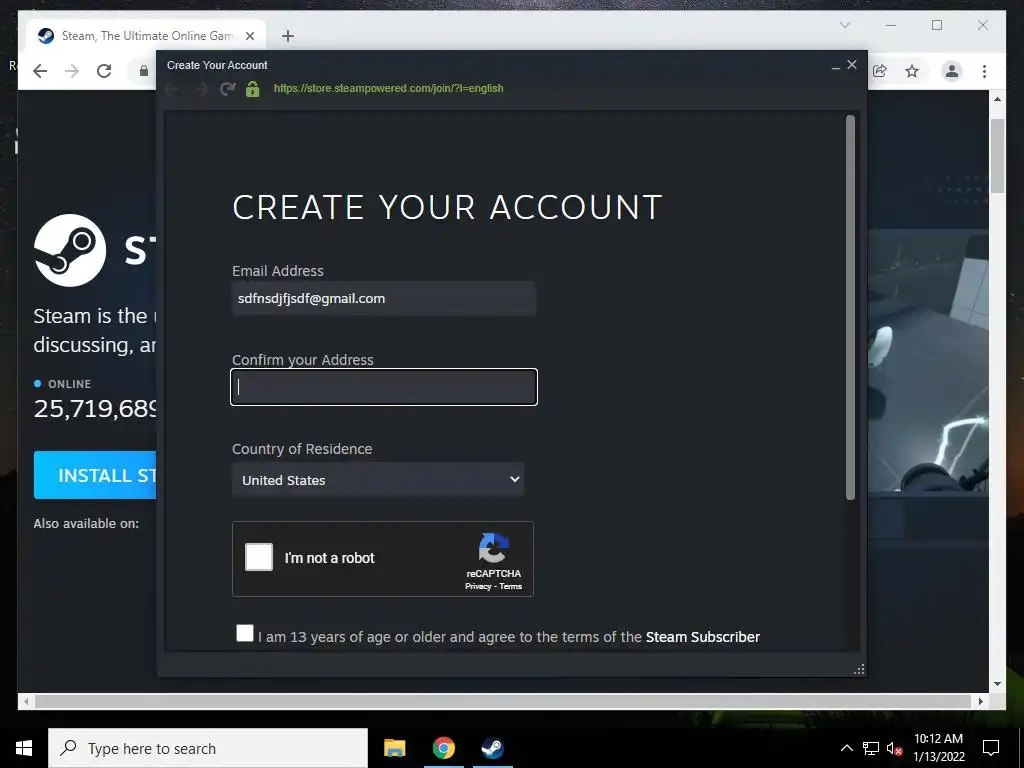Click the Install Steam button
Screen dimensions: 1024x768
pyautogui.click(x=95, y=475)
